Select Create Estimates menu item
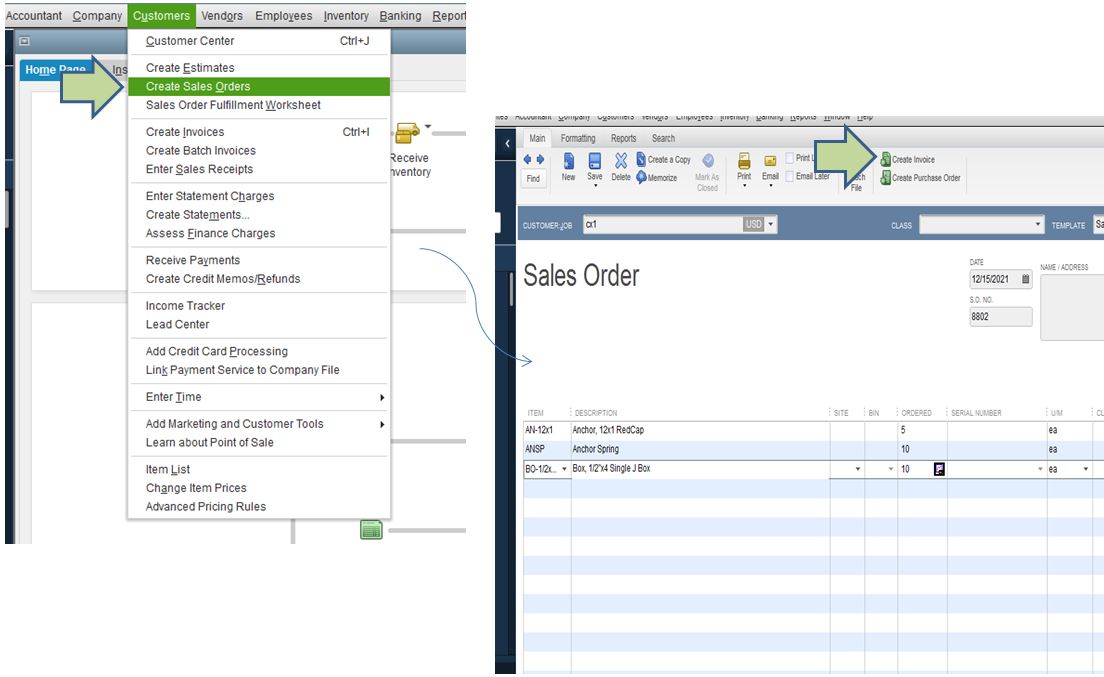The image size is (1104, 677). tap(259, 68)
